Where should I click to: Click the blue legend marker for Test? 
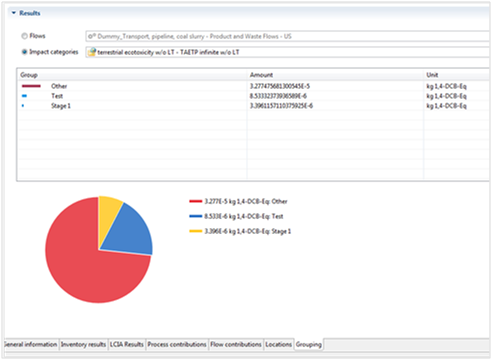pyautogui.click(x=196, y=216)
